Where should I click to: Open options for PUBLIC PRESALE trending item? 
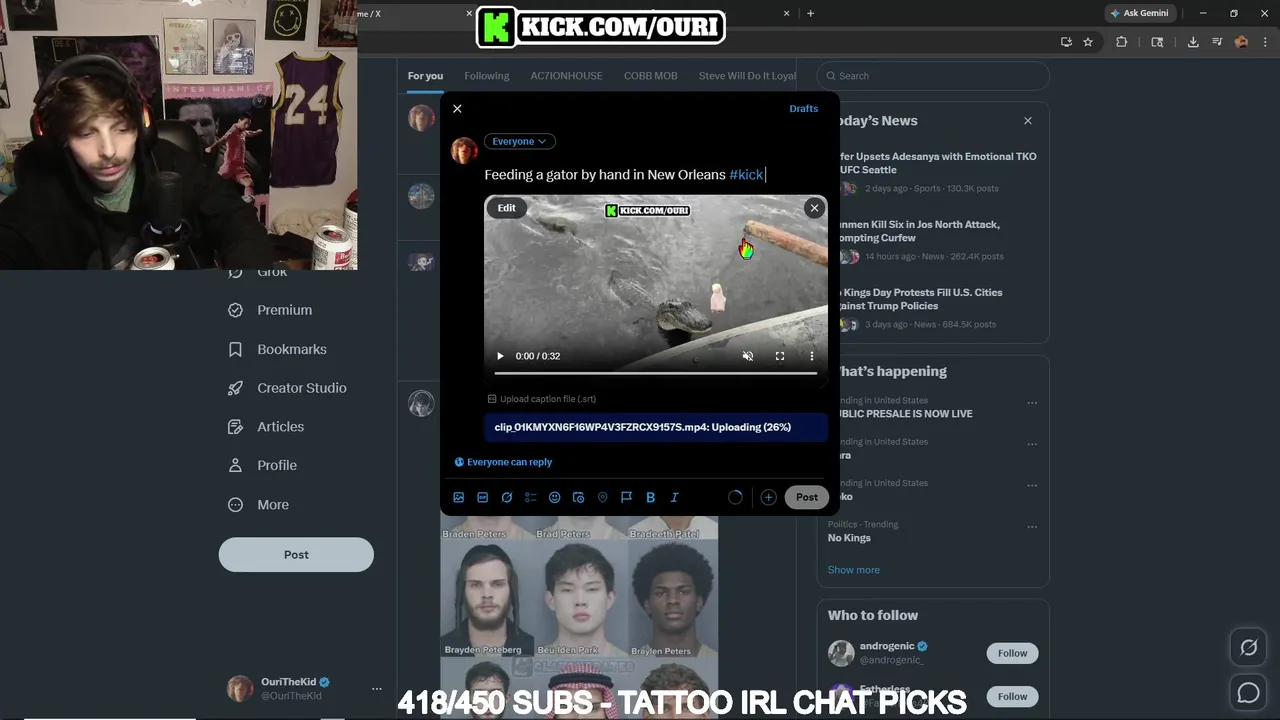1032,404
